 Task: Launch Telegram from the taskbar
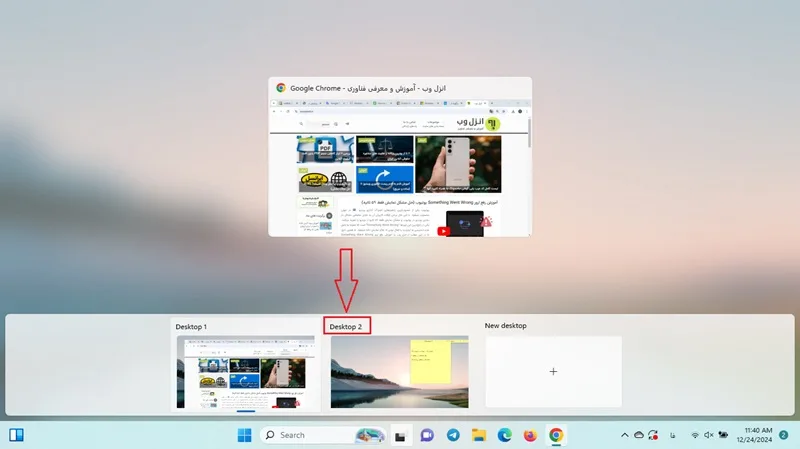pos(453,435)
